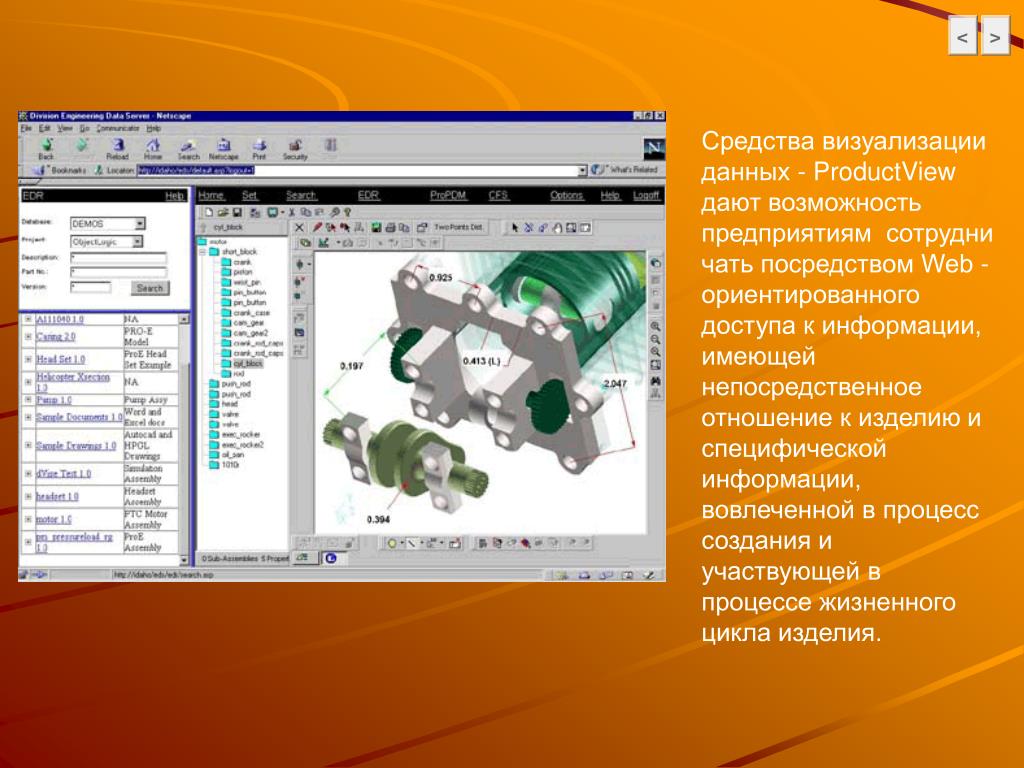
Task: Open the View menu
Action: pyautogui.click(x=65, y=129)
